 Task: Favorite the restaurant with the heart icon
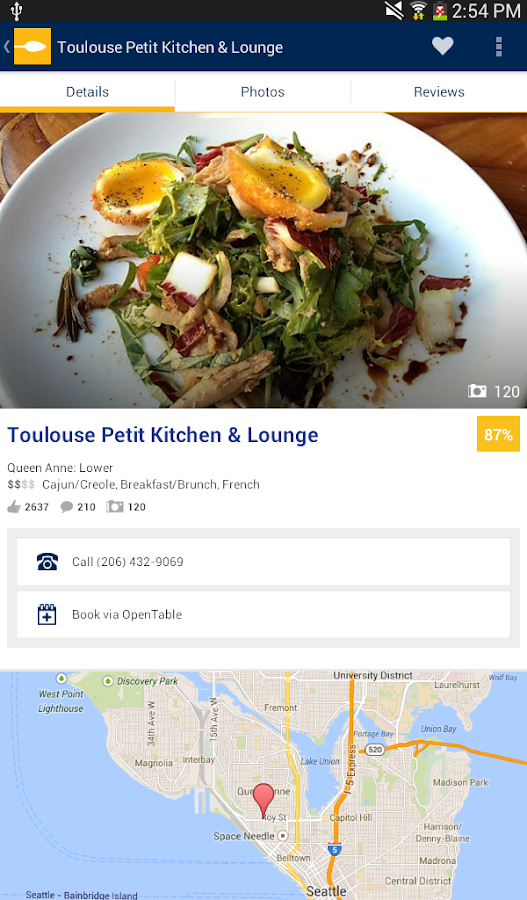tap(443, 46)
